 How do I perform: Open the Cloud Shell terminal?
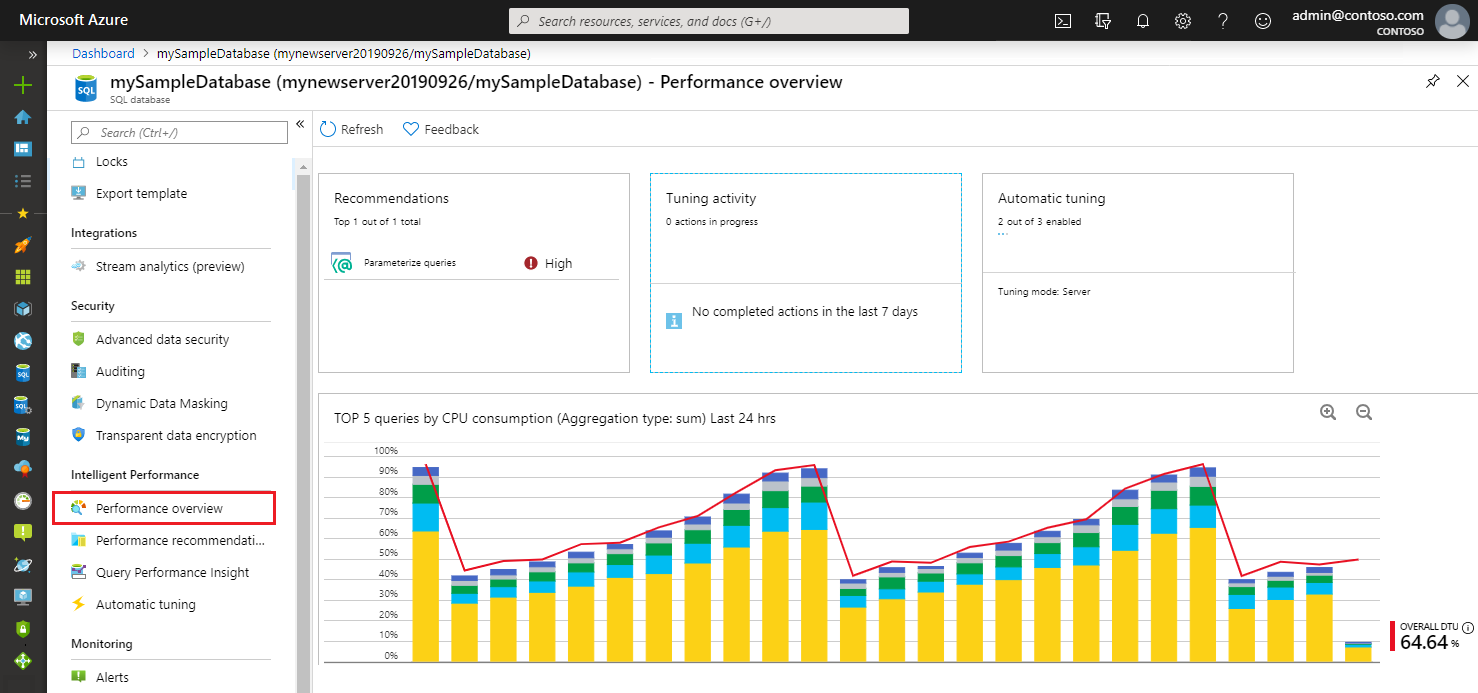pos(1062,20)
